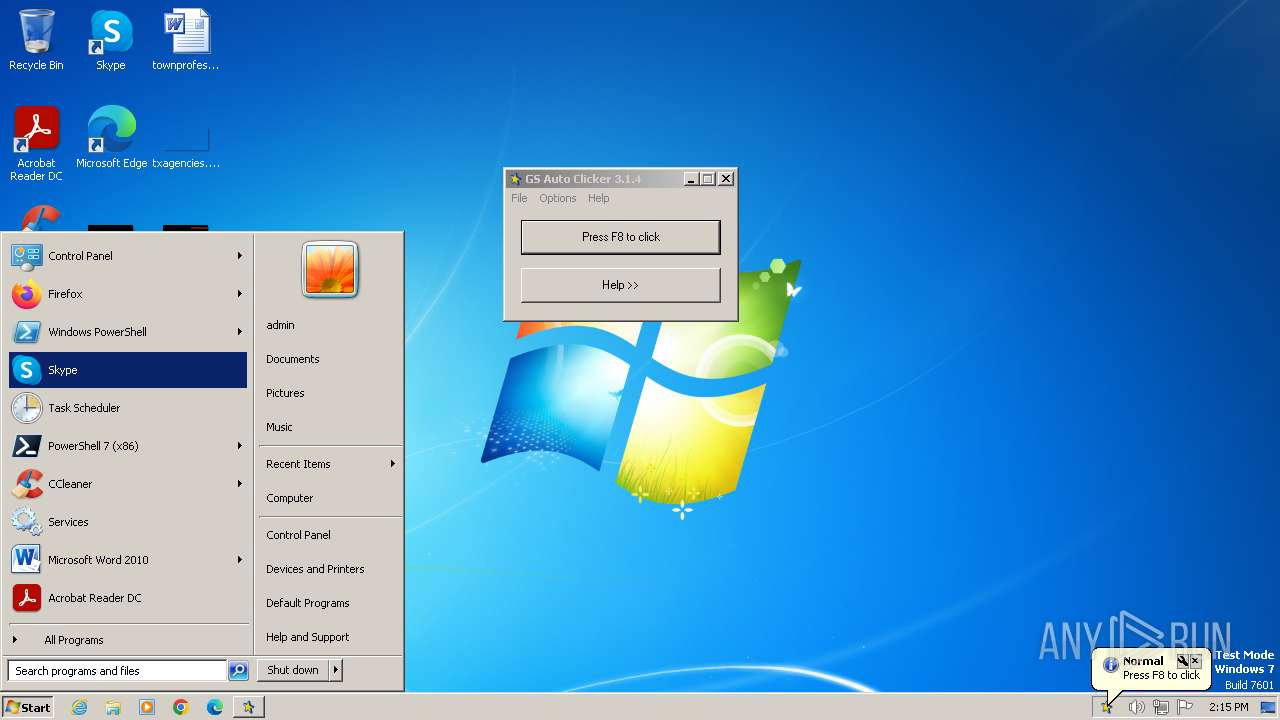Open Acrobat Reader DC in Start menu
Image resolution: width=1280 pixels, height=720 pixels.
pos(128,598)
